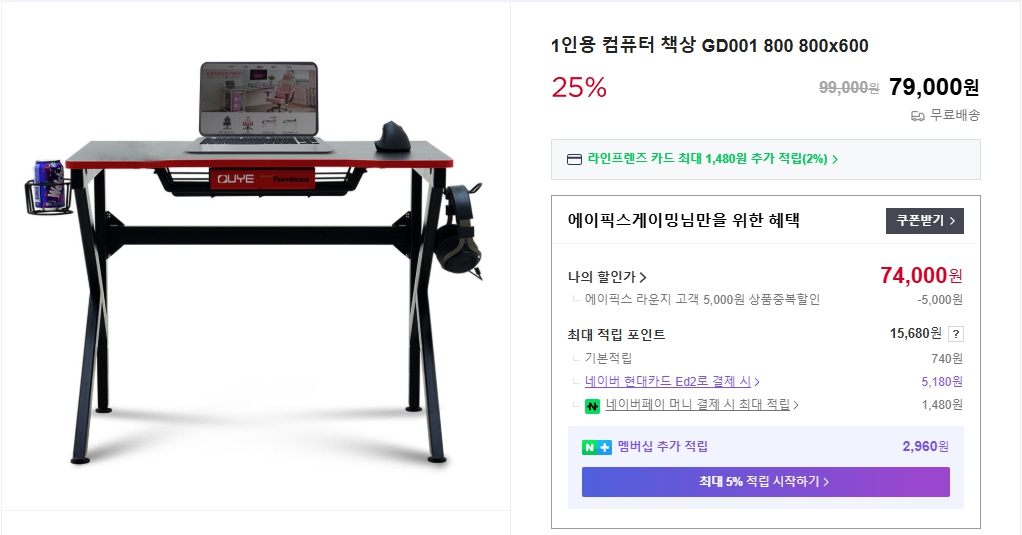Click the card icon in 라인프렌즈 banner

click(574, 160)
